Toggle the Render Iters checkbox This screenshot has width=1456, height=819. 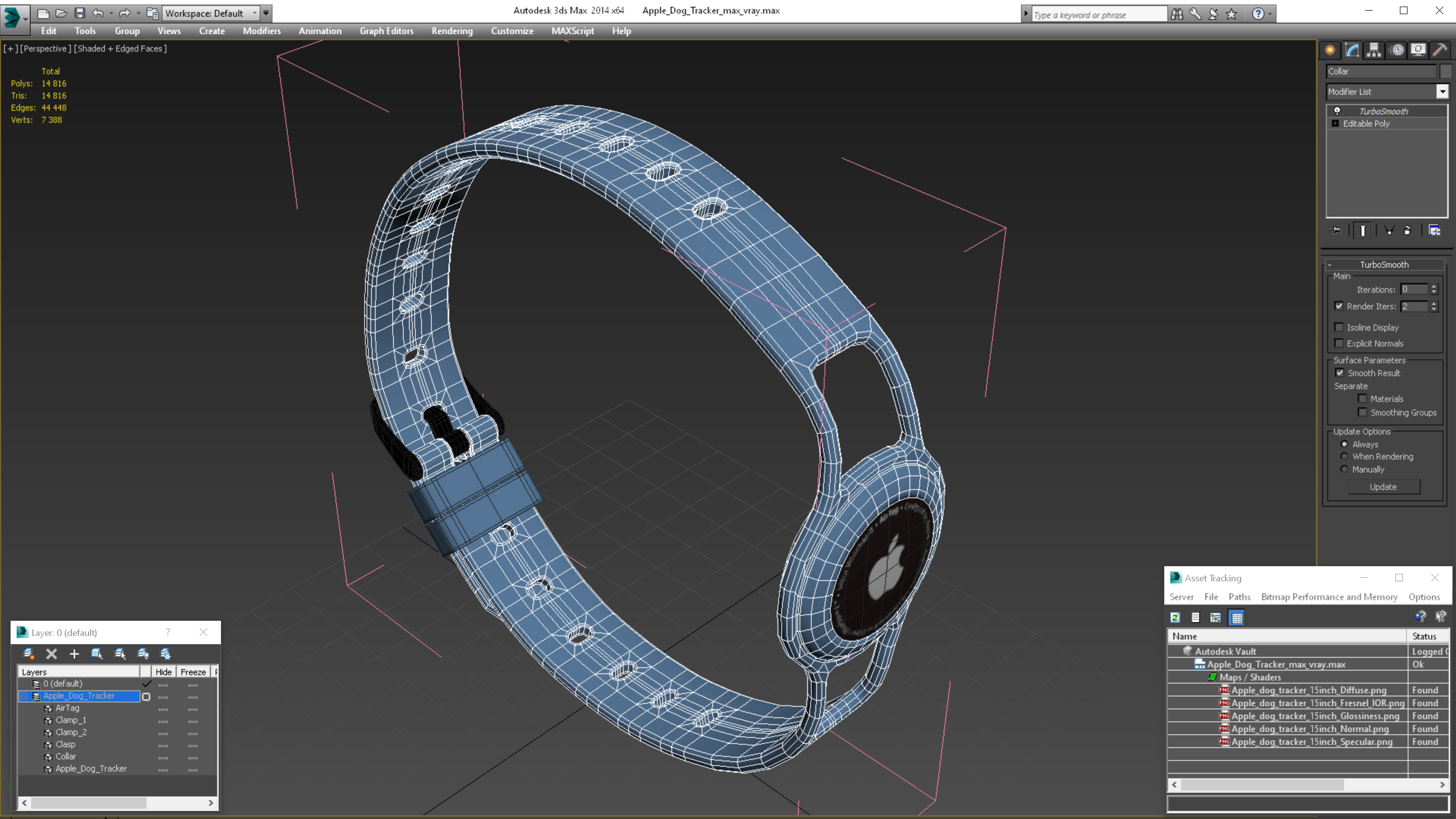pos(1339,306)
